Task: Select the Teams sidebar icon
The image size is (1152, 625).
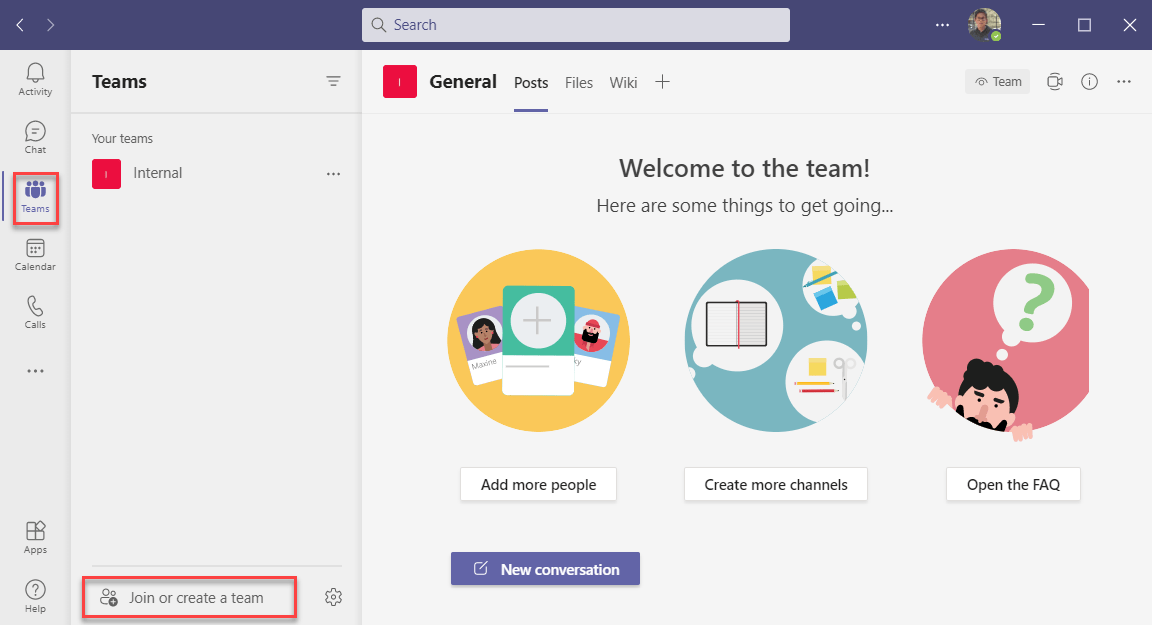Action: 35,198
